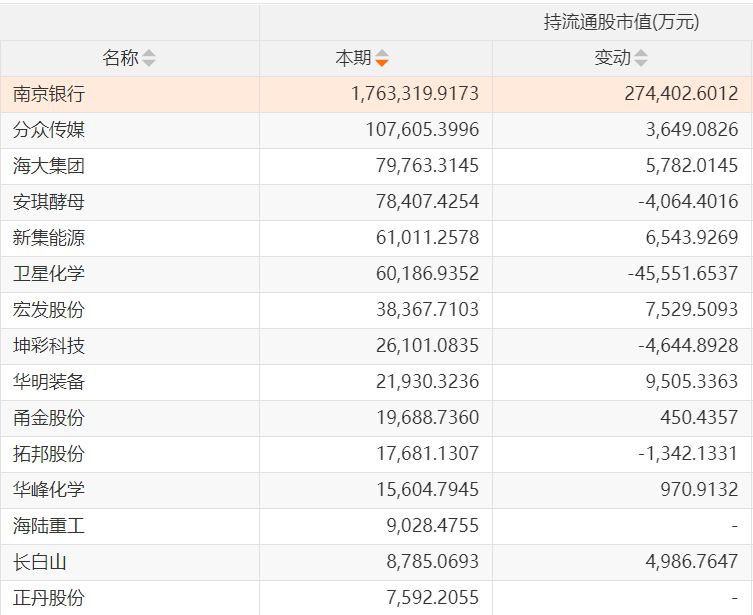This screenshot has height=615, width=753.
Task: Open the 分众传媒 stock link
Action: (x=49, y=130)
